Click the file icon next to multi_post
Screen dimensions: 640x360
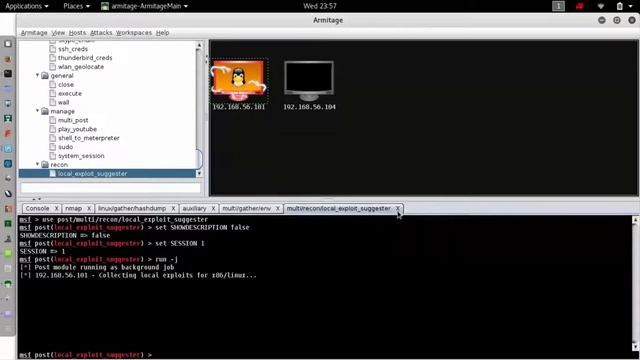(x=52, y=120)
